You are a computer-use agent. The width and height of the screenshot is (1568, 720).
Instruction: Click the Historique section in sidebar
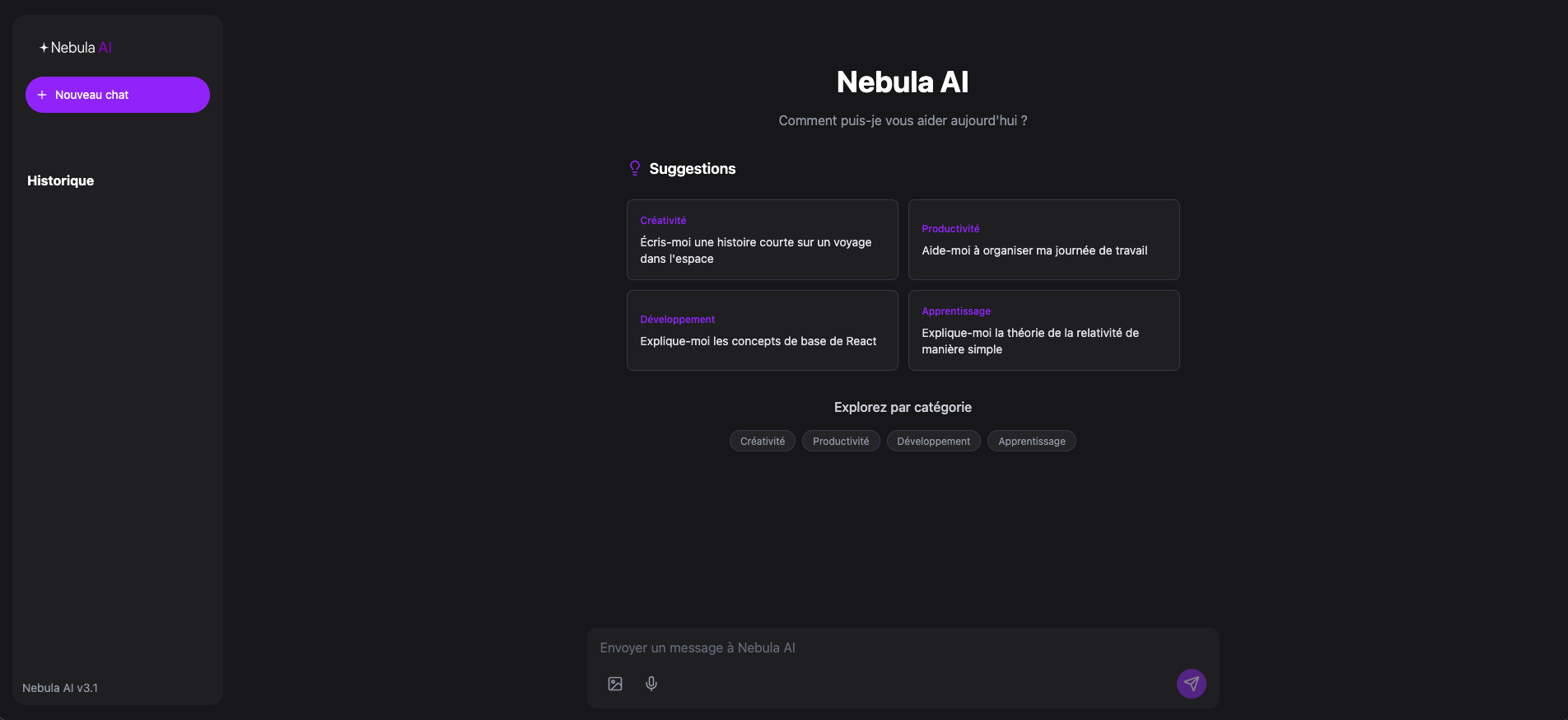click(60, 180)
